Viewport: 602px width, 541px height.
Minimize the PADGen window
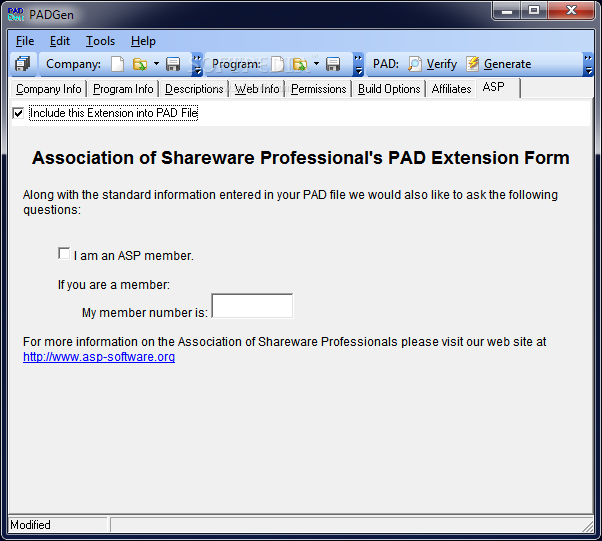[507, 11]
